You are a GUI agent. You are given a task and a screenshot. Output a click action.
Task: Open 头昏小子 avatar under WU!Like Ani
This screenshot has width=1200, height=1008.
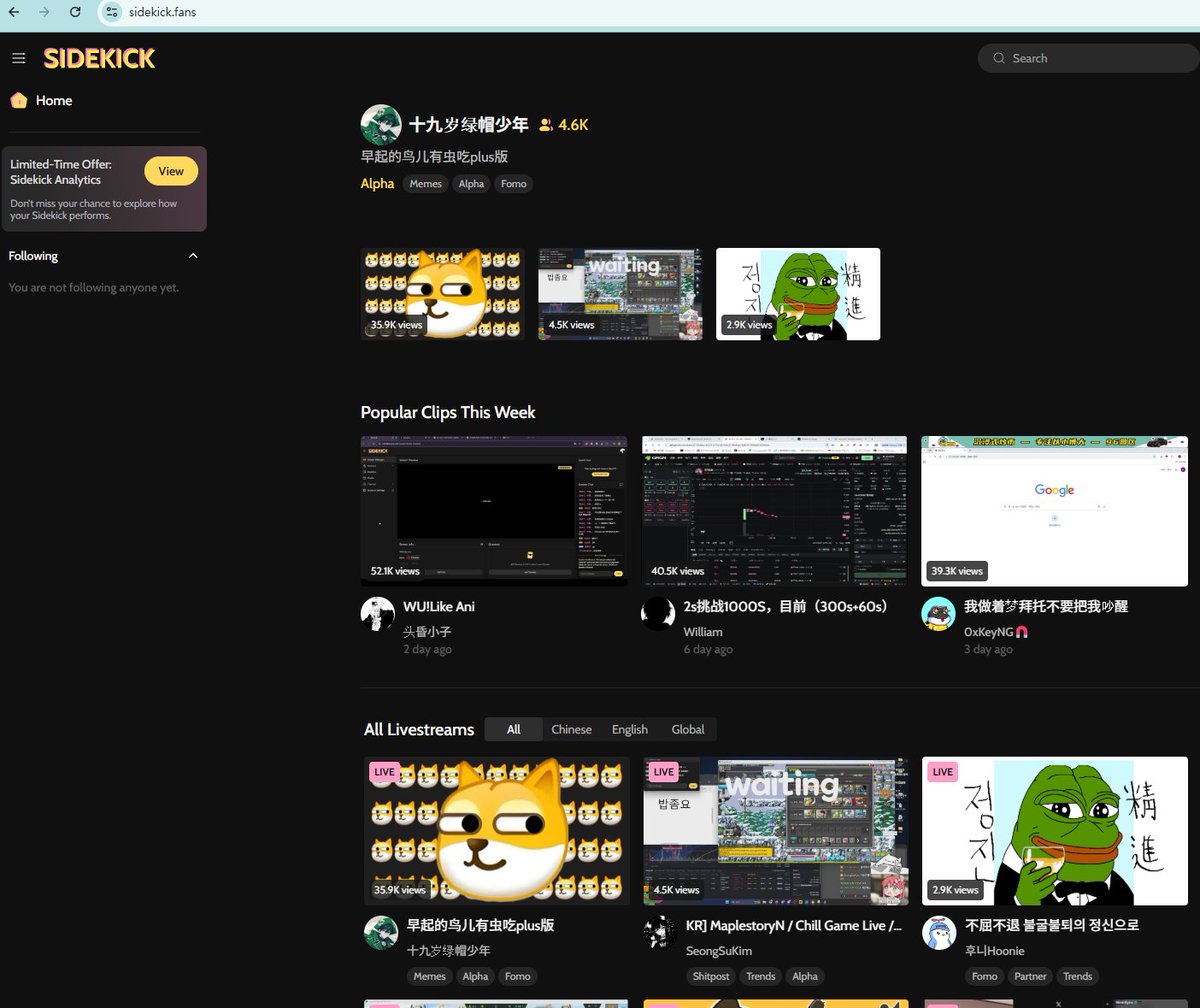click(378, 614)
